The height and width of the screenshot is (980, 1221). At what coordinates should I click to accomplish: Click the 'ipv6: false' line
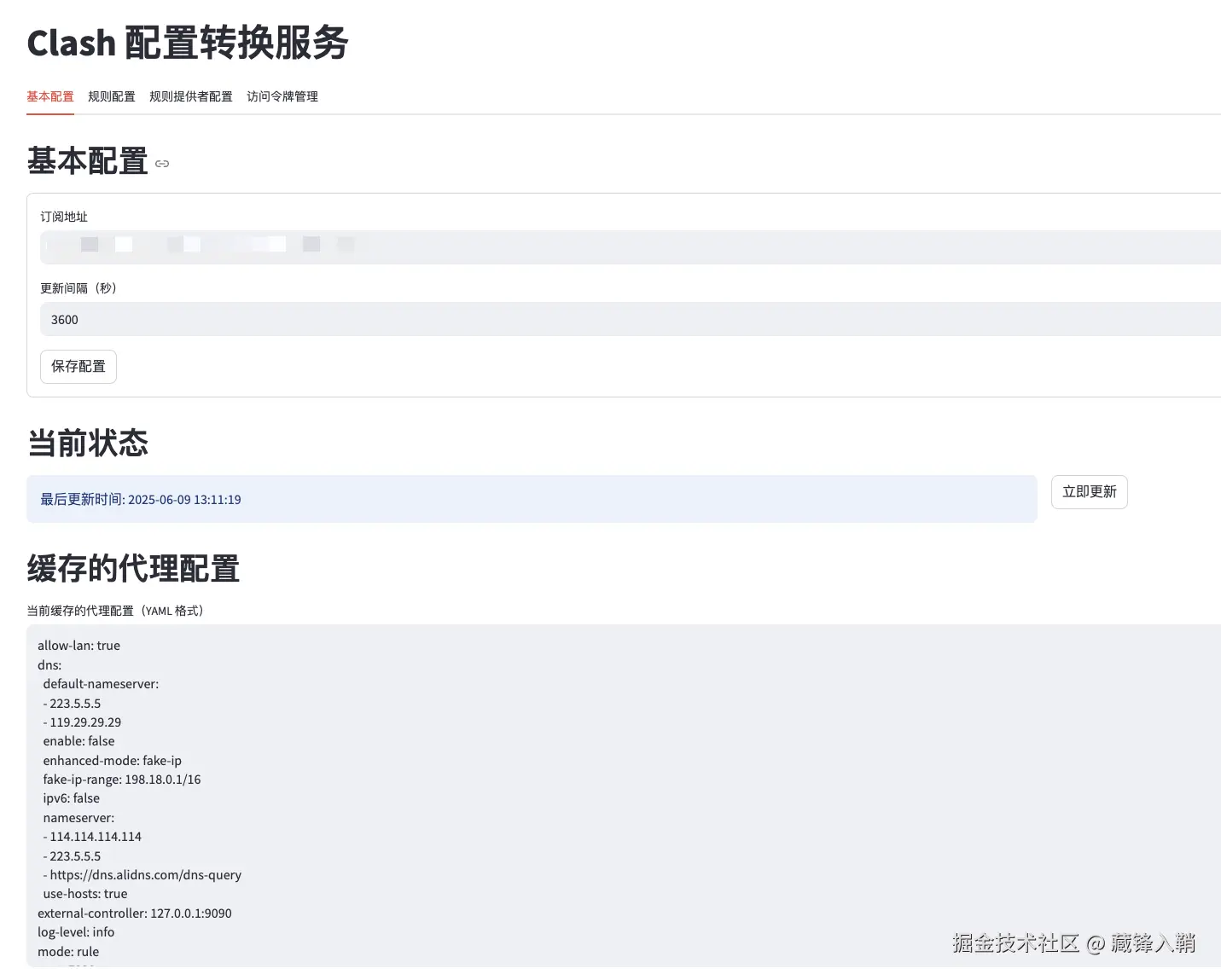pos(71,798)
